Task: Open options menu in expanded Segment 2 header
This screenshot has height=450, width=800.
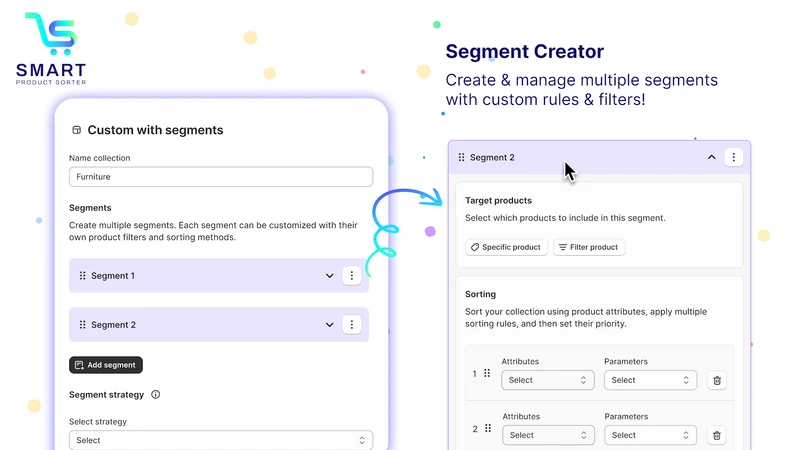Action: point(734,157)
